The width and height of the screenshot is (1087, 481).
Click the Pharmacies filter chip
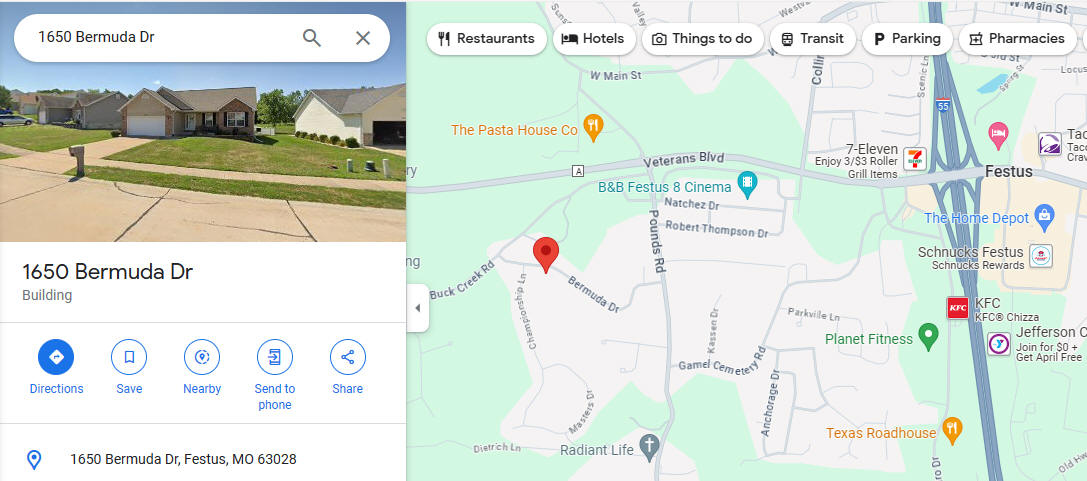point(1017,39)
